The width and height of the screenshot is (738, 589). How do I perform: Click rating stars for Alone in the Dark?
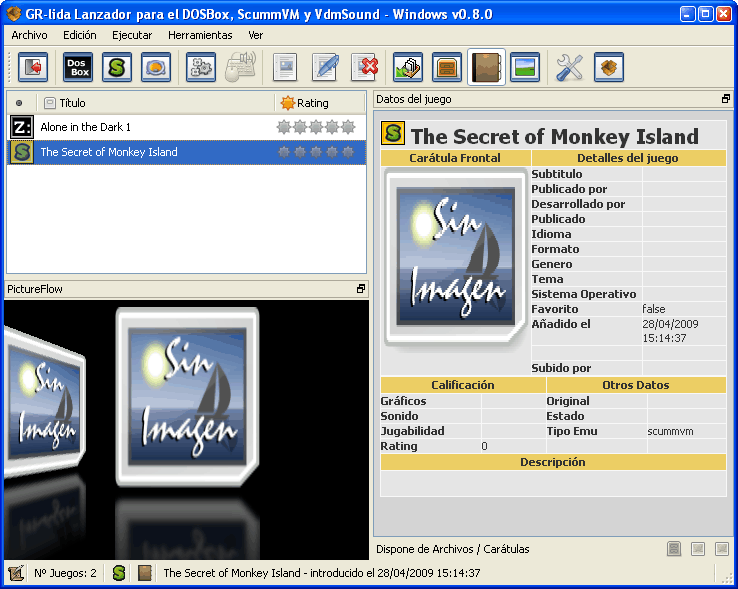316,127
